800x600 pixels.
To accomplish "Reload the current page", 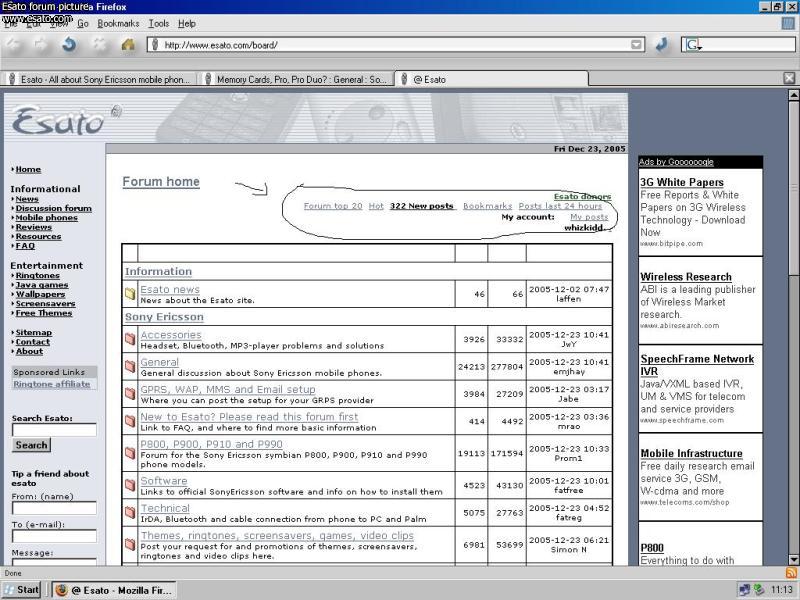I will [x=69, y=45].
